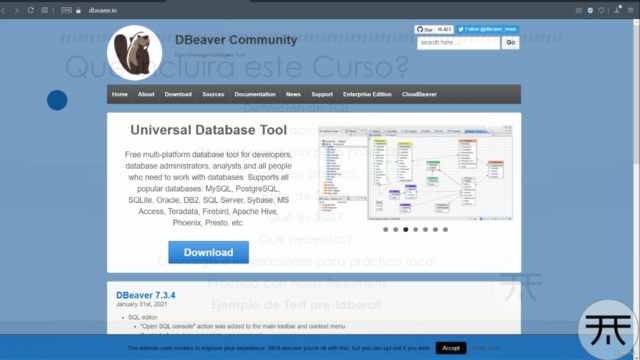Click the large blue Download button
640x360 pixels.
[209, 252]
